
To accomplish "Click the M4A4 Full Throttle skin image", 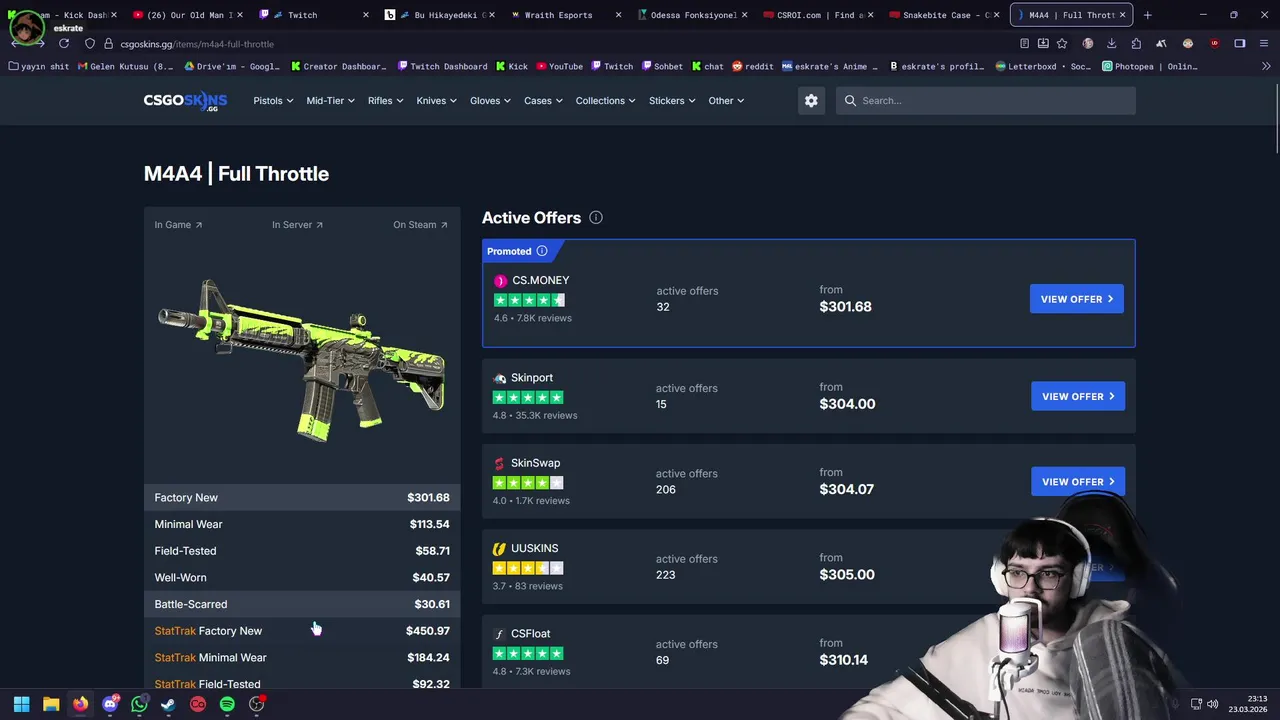I will click(302, 360).
